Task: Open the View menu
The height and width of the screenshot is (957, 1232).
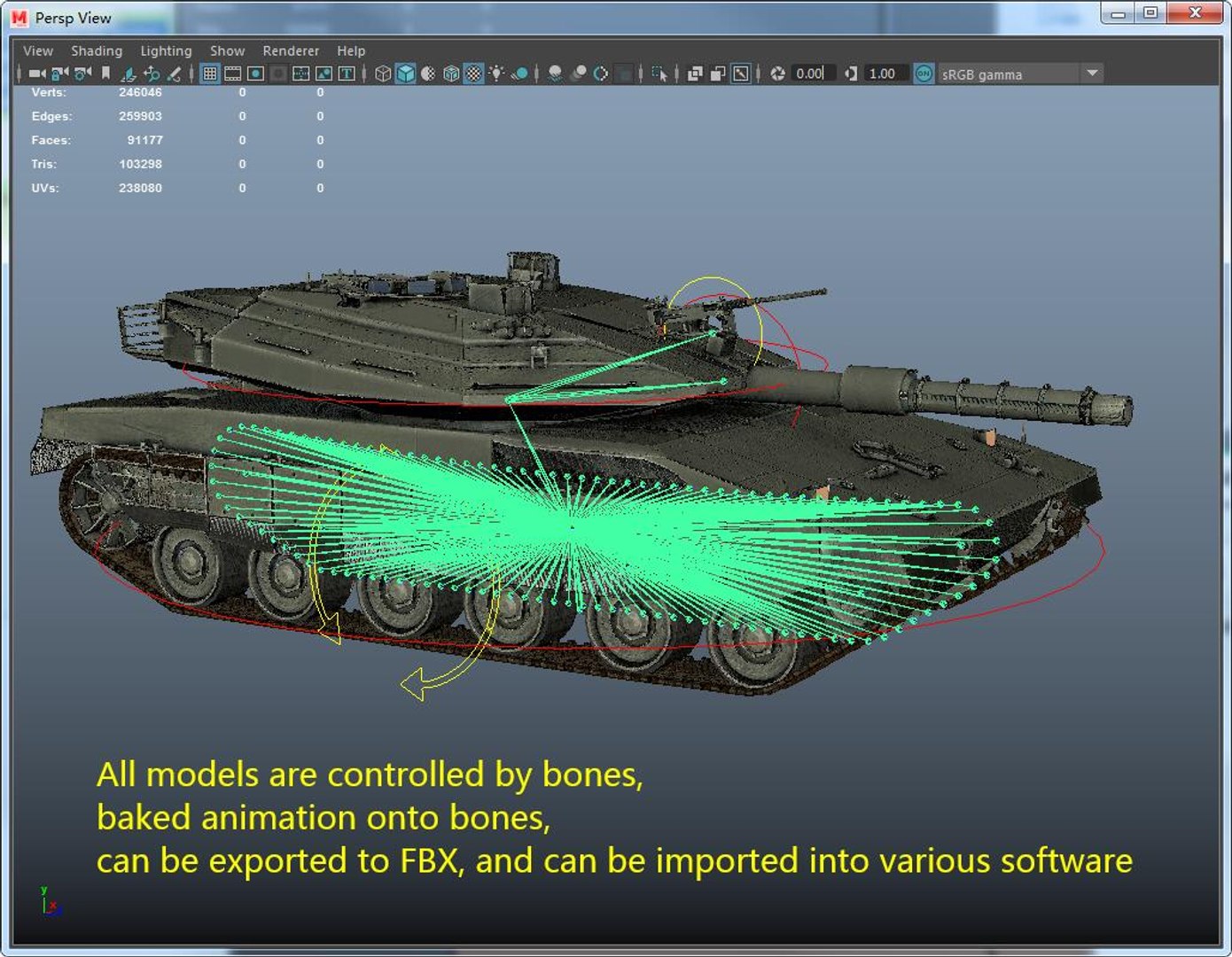Action: click(38, 51)
